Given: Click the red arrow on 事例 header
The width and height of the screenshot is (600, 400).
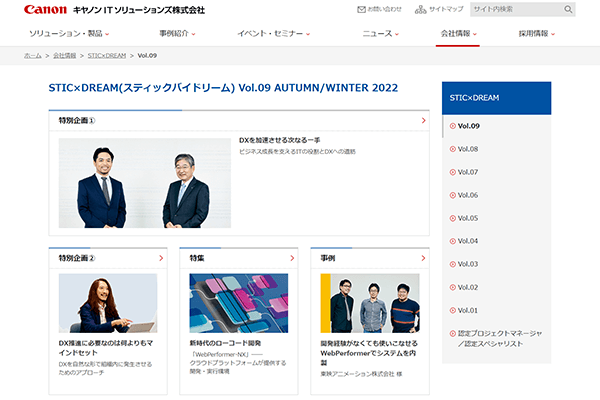Looking at the screenshot, I should point(424,258).
